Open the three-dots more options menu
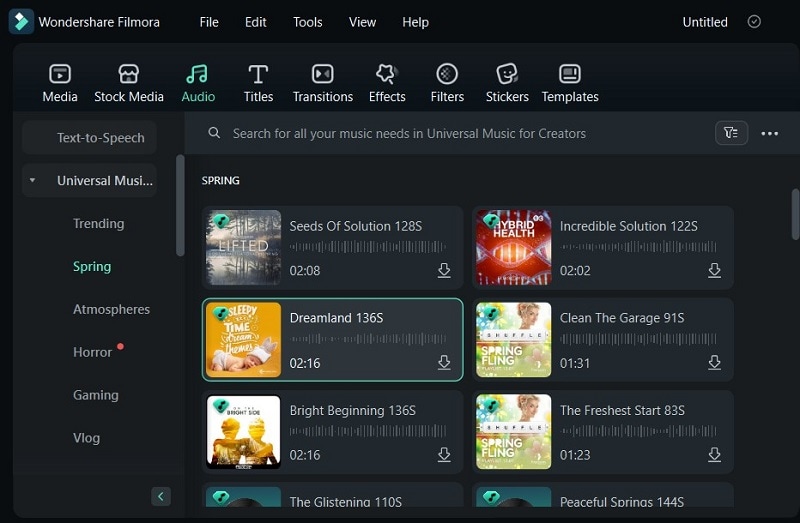The width and height of the screenshot is (800, 523). coord(769,134)
